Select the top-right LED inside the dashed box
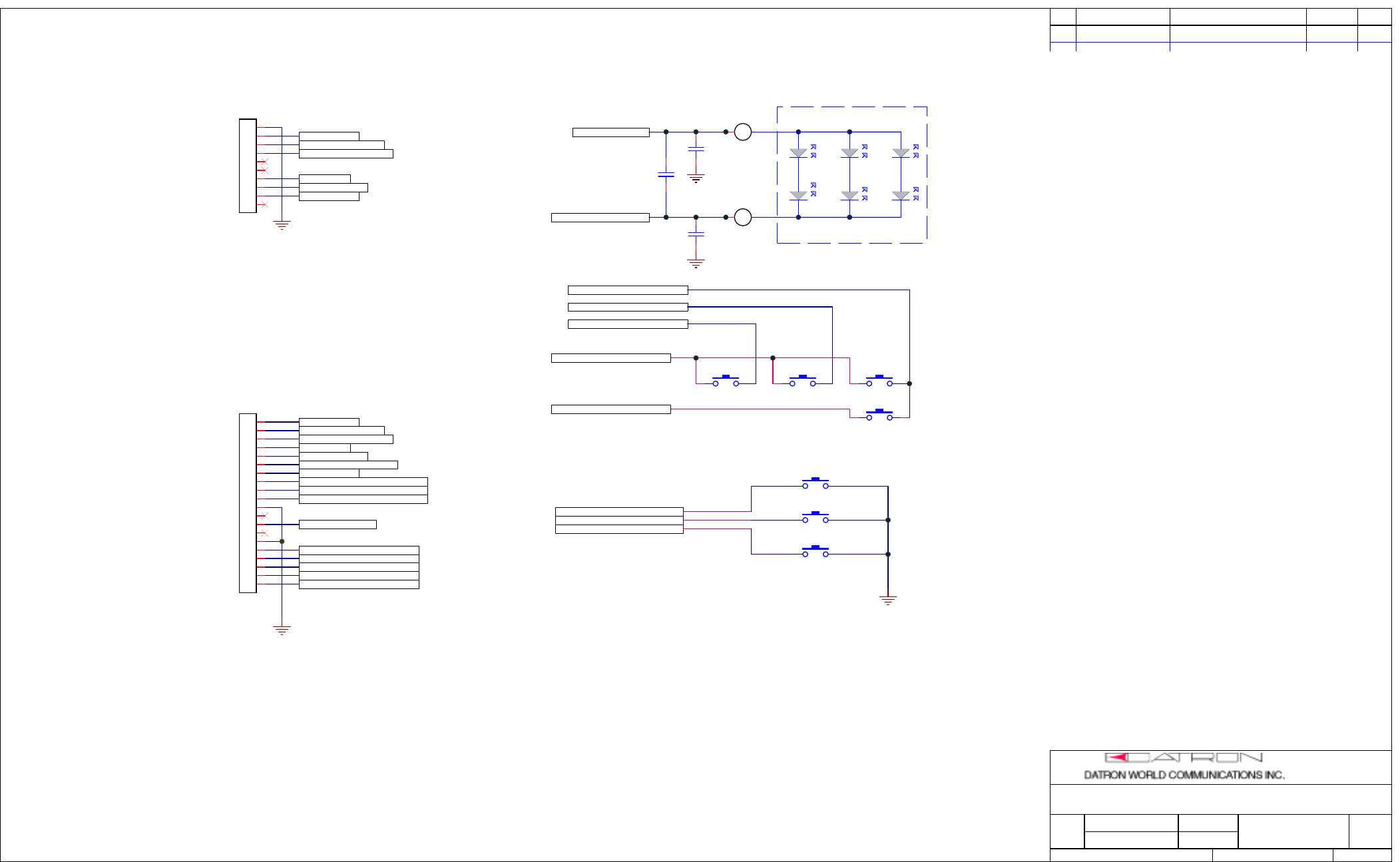Image resolution: width=1400 pixels, height=862 pixels. click(x=901, y=153)
